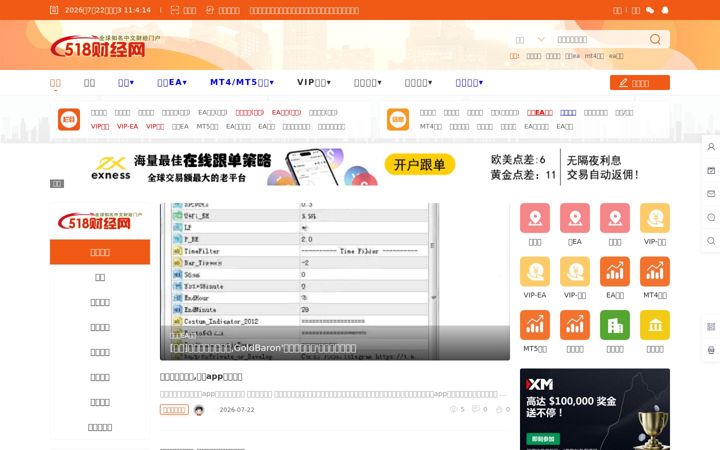Click the yellow round category icon above the MT4 link
The image size is (720, 450).
click(x=398, y=119)
